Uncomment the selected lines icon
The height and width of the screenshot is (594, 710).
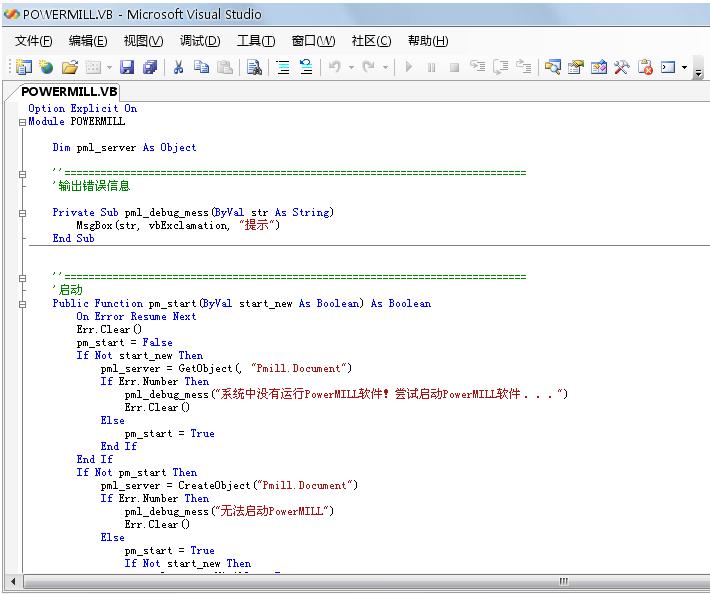[306, 67]
